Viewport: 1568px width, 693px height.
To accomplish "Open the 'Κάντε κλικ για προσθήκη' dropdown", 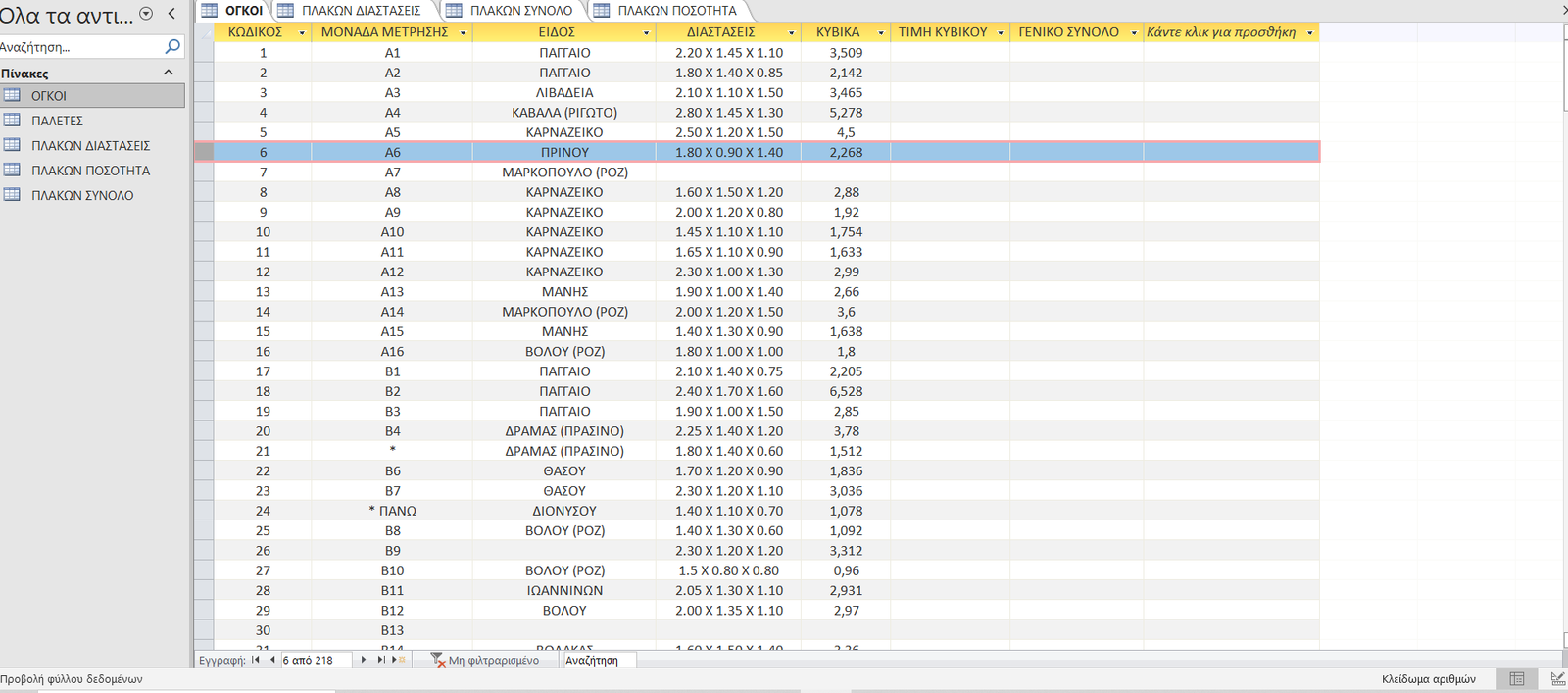I will 1309,33.
